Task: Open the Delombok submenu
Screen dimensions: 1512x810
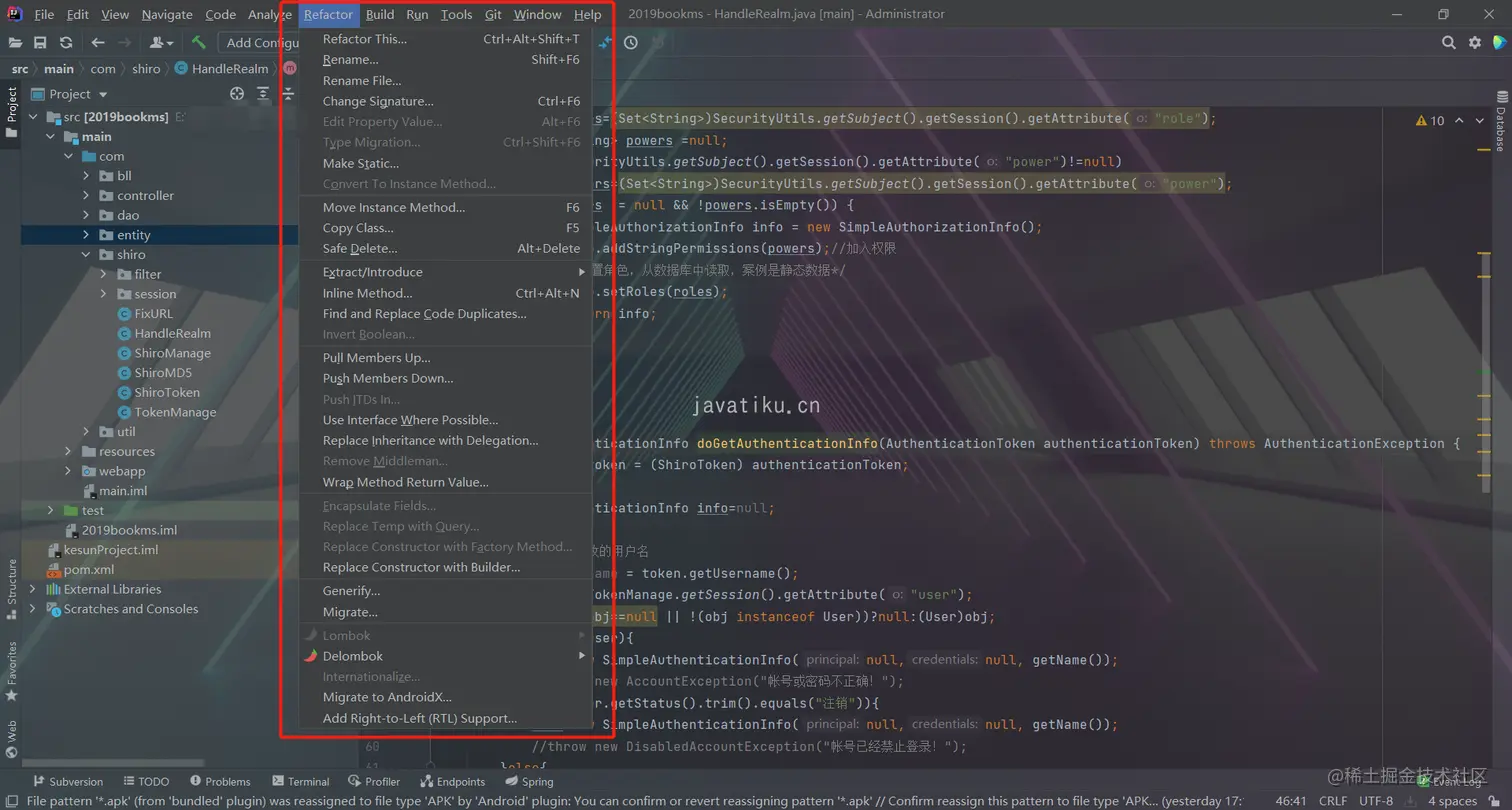Action: 446,656
